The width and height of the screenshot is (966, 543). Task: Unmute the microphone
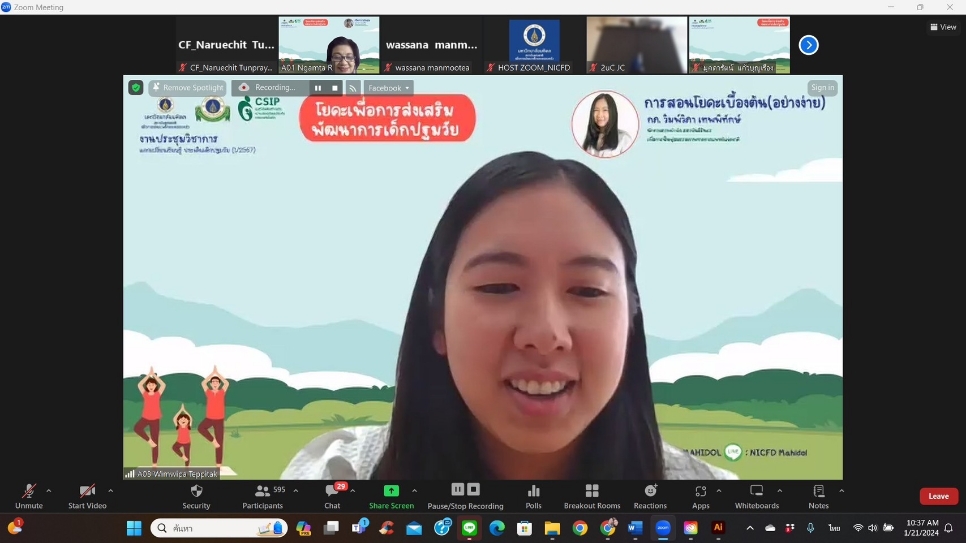pos(29,495)
